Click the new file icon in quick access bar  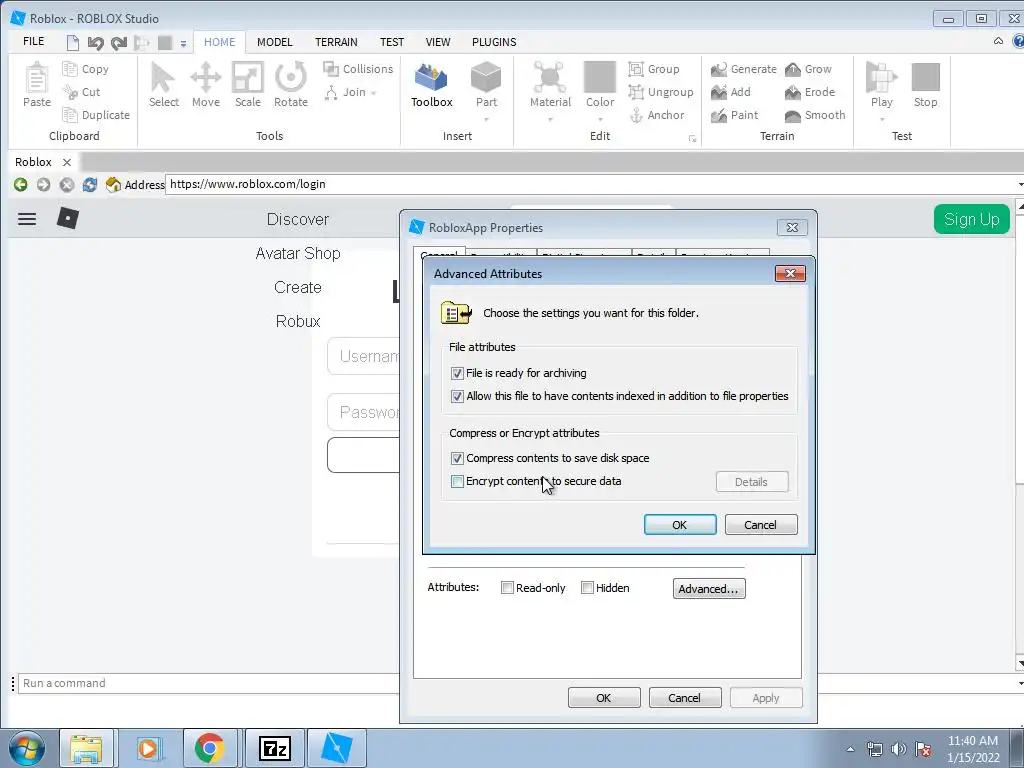point(73,43)
